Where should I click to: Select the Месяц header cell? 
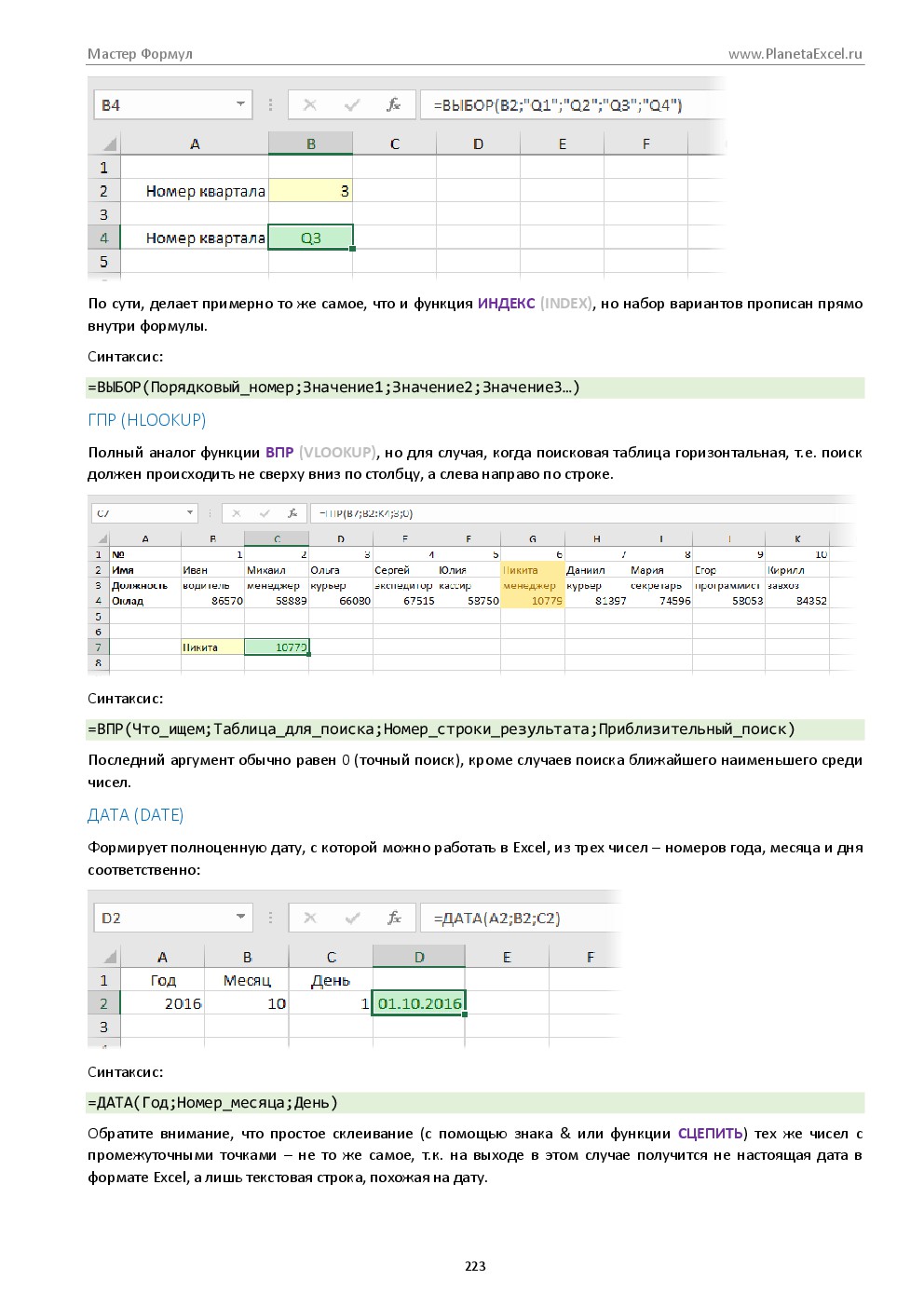click(247, 980)
